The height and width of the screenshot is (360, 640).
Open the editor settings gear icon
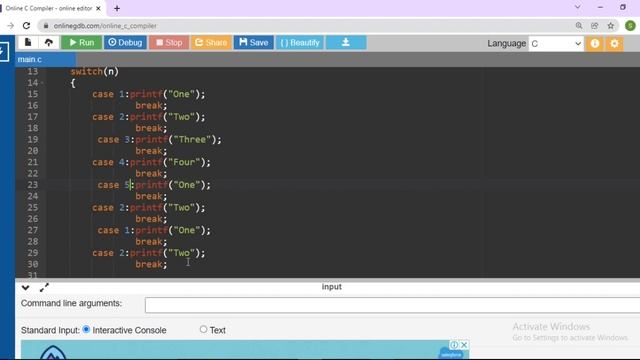click(x=614, y=44)
